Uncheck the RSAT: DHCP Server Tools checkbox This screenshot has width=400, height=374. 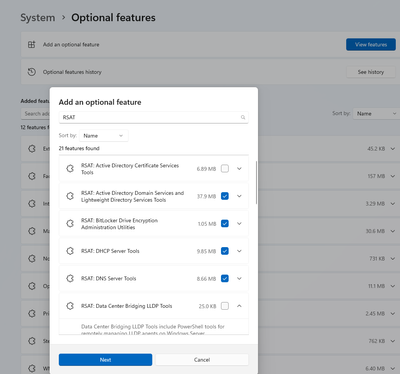coord(225,251)
